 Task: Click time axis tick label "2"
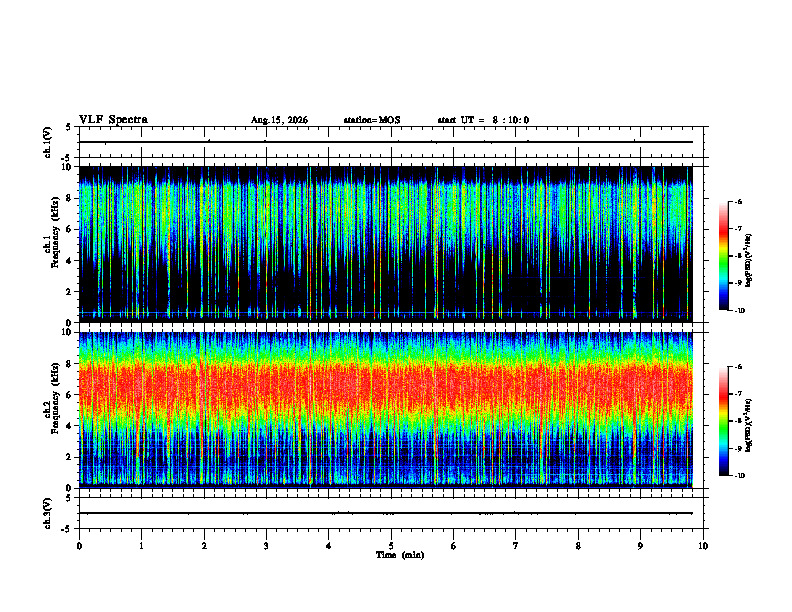(x=204, y=546)
